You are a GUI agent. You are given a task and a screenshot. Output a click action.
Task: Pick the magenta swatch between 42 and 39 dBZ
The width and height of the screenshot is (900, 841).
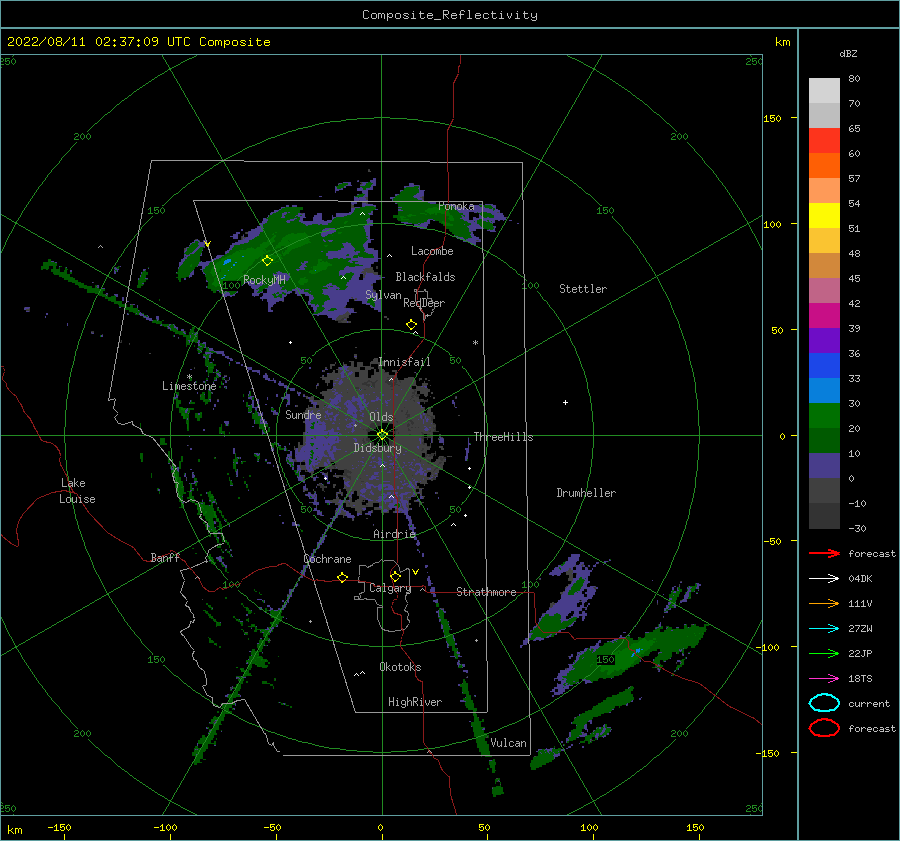(x=824, y=316)
